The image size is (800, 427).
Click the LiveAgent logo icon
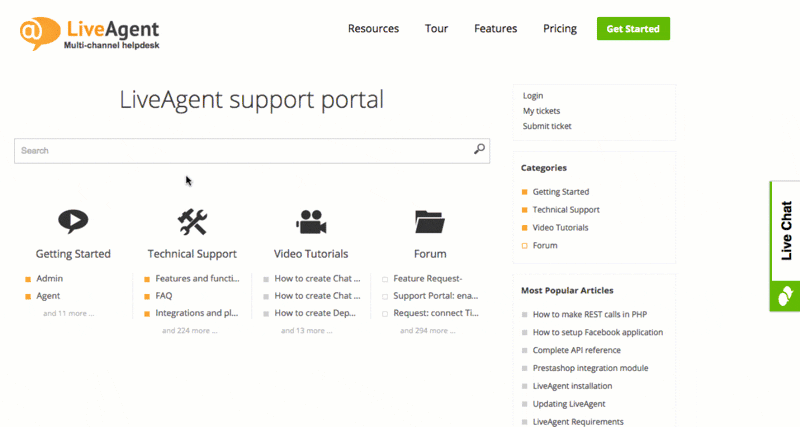pyautogui.click(x=35, y=31)
